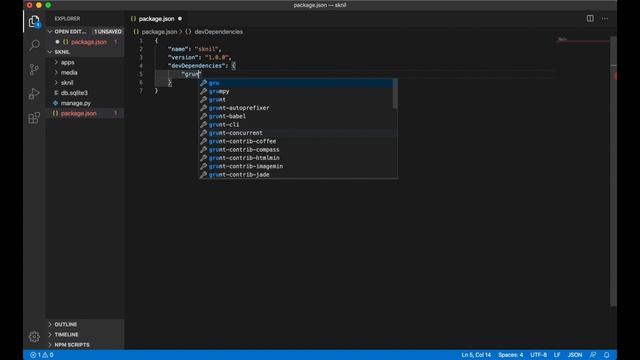Choose grunt-autoprefixer from suggestions
The width and height of the screenshot is (640, 360).
pos(296,108)
